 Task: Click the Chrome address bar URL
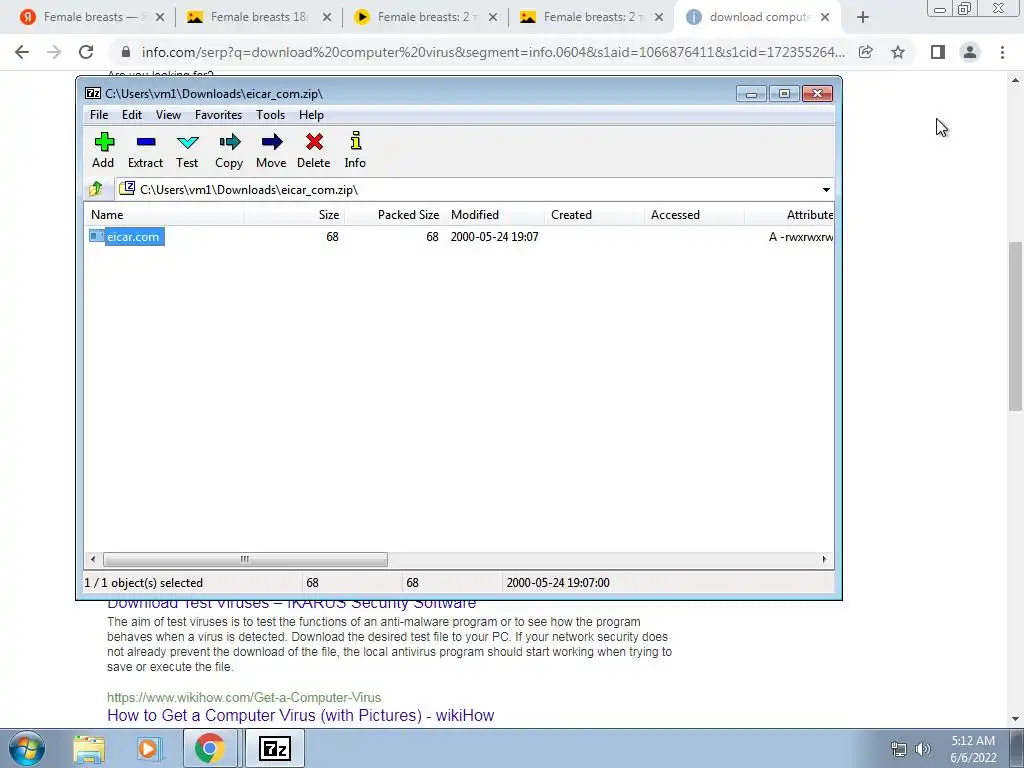pos(493,52)
